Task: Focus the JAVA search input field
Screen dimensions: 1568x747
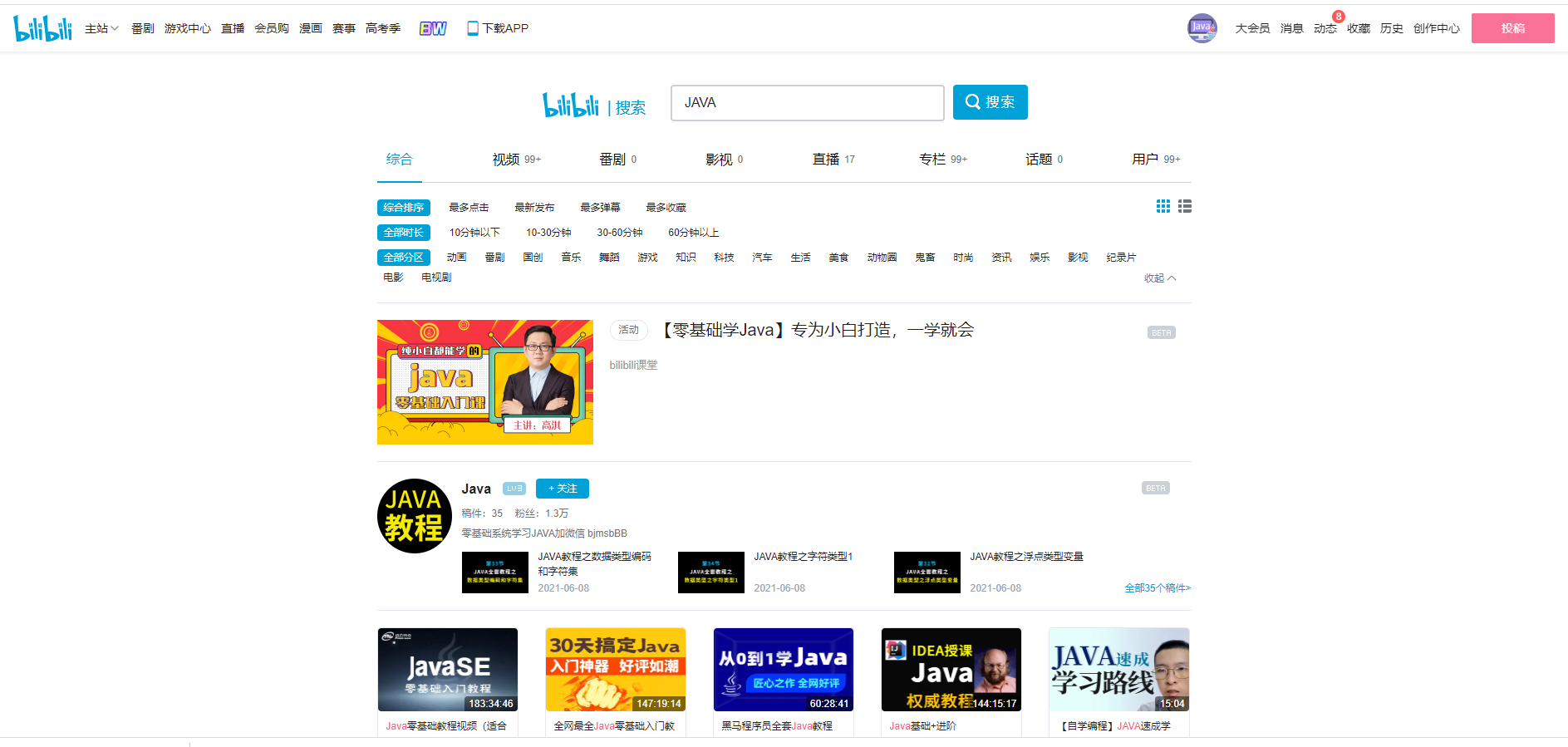Action: pyautogui.click(x=808, y=103)
